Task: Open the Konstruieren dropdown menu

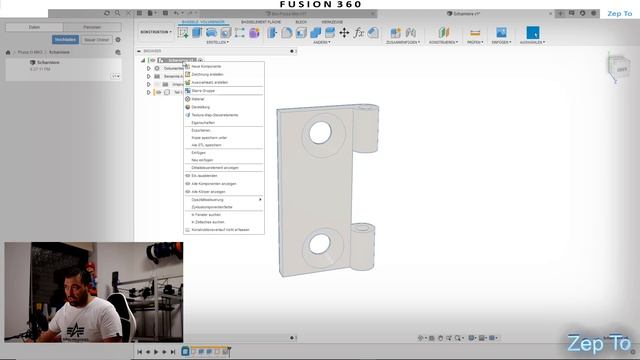Action: click(x=443, y=42)
